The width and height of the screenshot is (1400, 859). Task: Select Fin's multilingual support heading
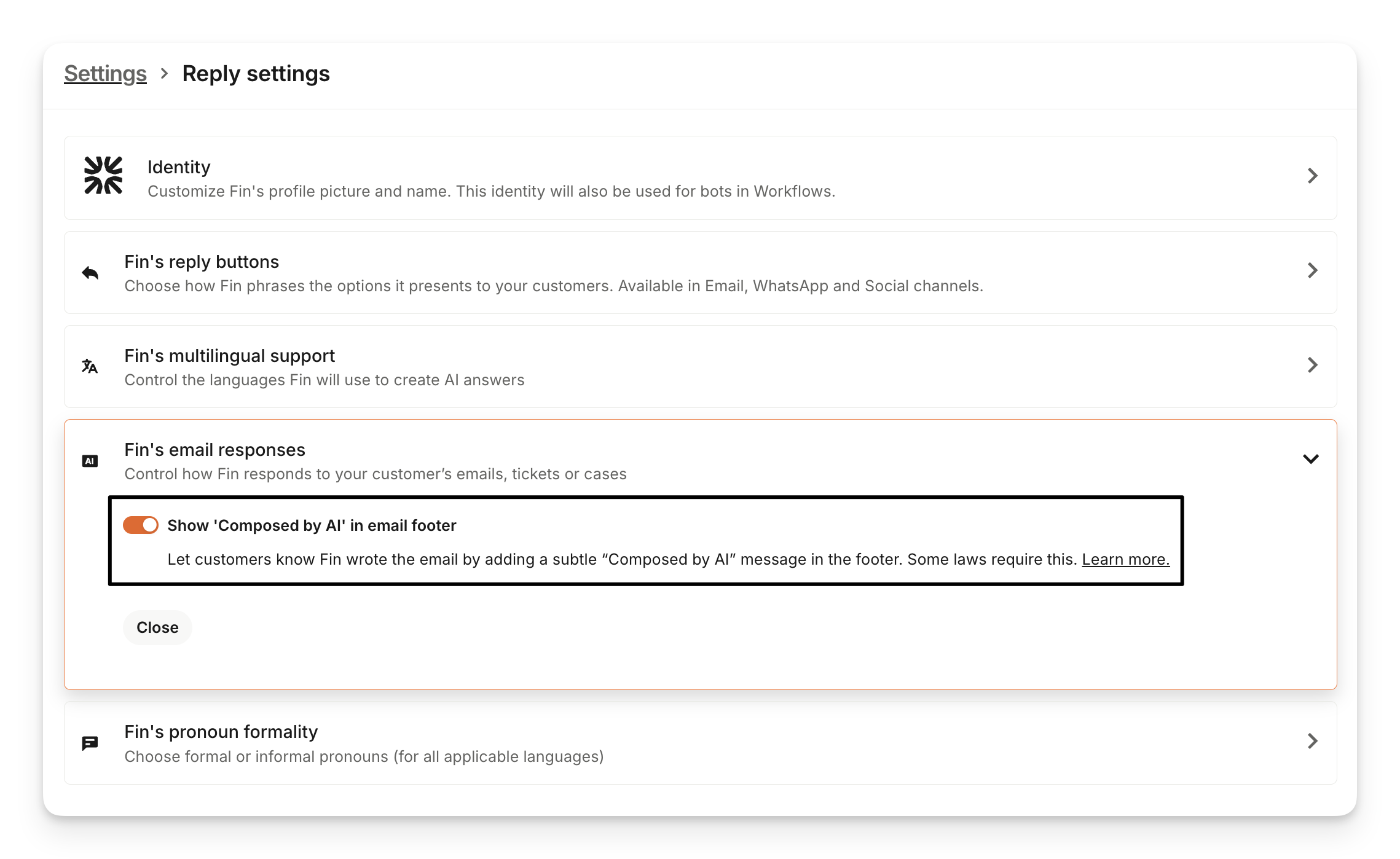[x=229, y=356]
